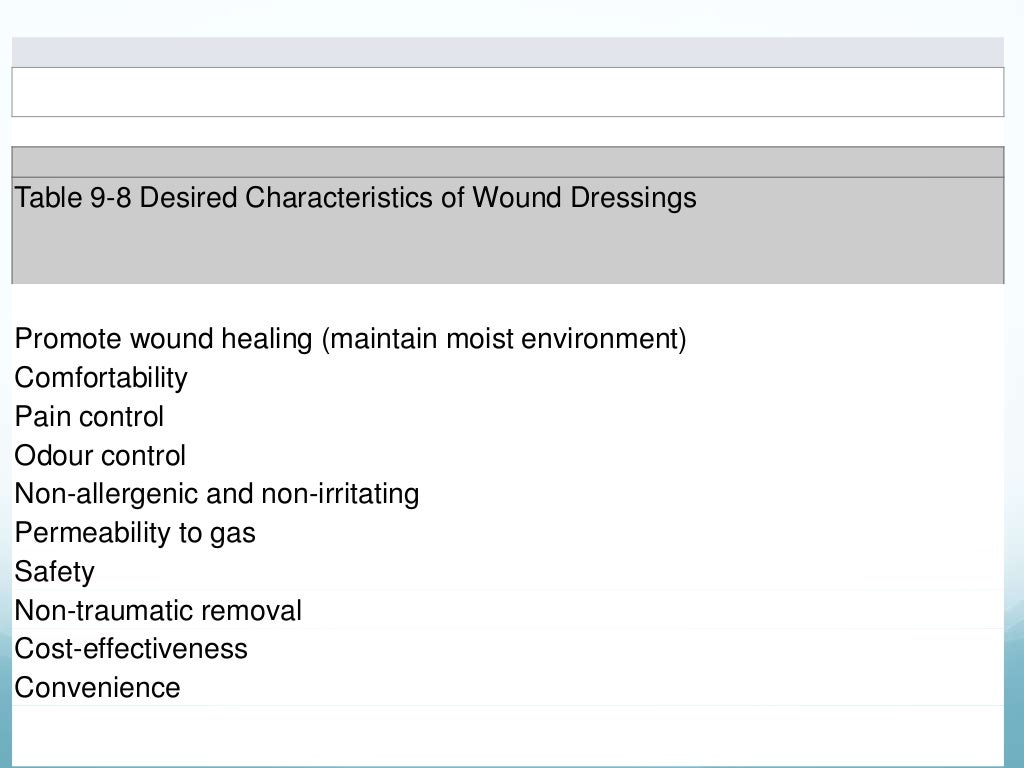
Task: Click the 'Pain control' line
Action: [x=89, y=417]
